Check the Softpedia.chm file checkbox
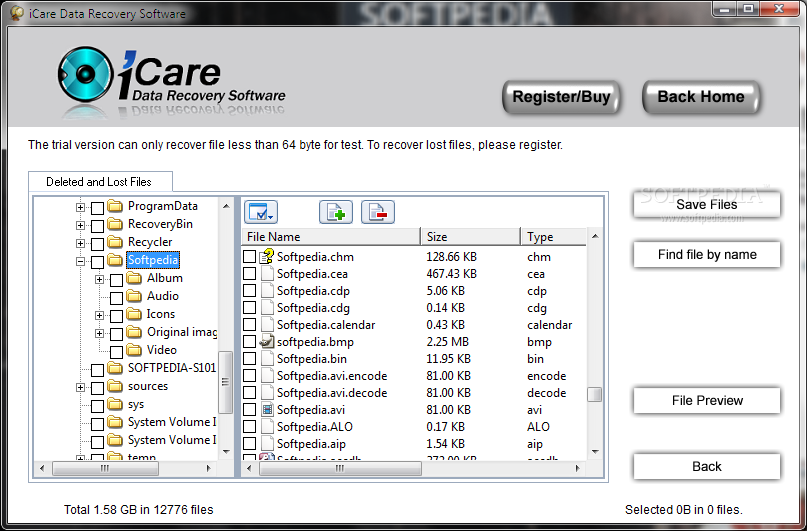The width and height of the screenshot is (807, 531). [x=250, y=256]
